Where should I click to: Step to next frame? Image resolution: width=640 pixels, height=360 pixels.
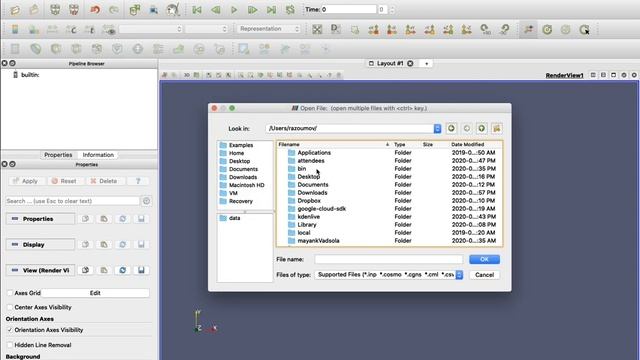[253, 10]
